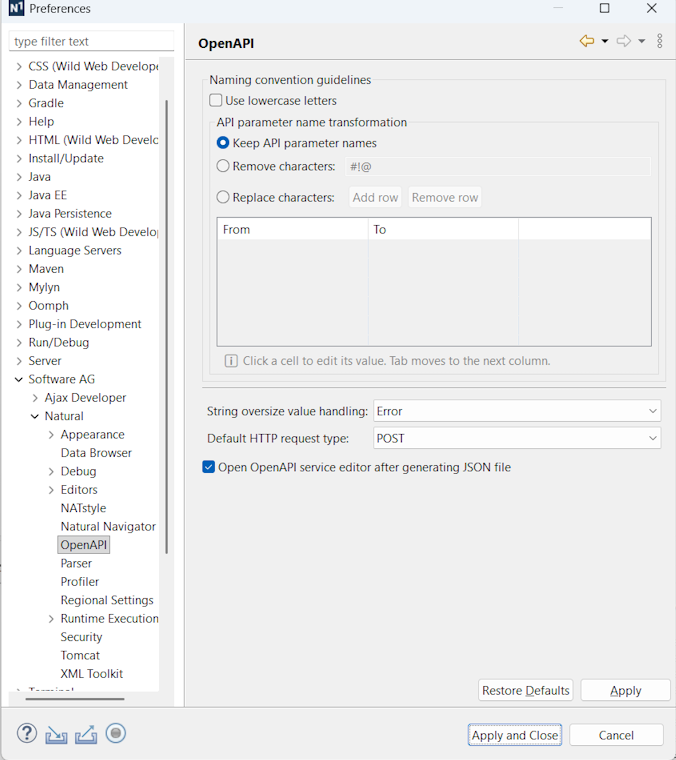676x760 pixels.
Task: Select Plug-in Development tree item
Action: tap(85, 324)
